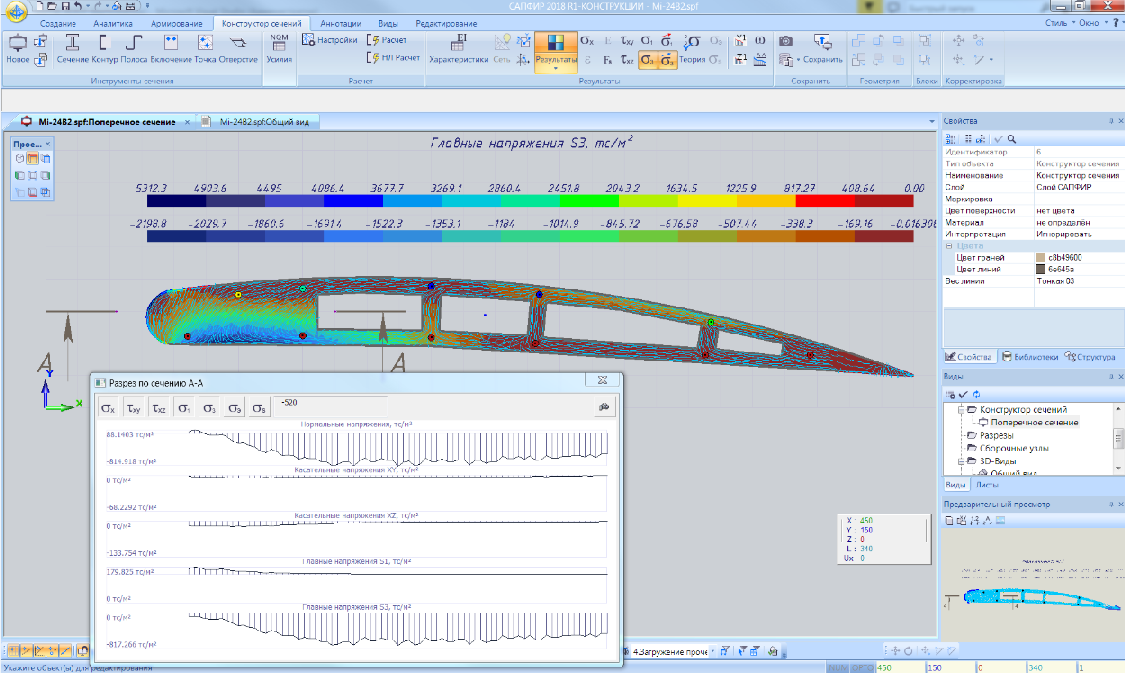The image size is (1125, 673).
Task: Collapse Конструктор сечений tree node
Action: [x=961, y=410]
